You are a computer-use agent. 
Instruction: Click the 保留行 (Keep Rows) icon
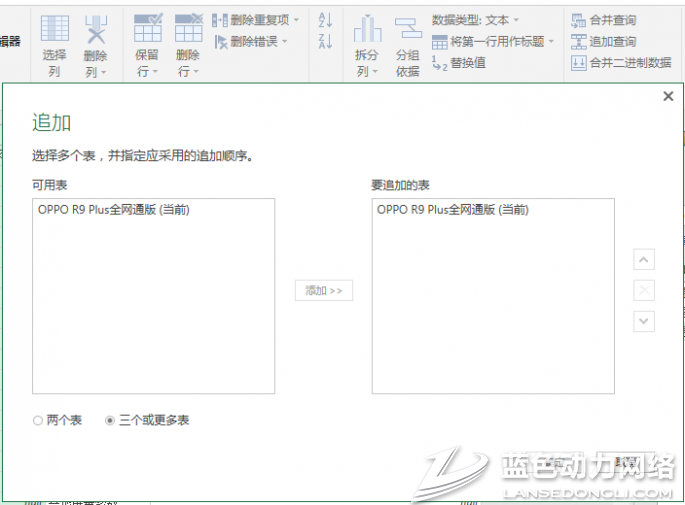[147, 31]
